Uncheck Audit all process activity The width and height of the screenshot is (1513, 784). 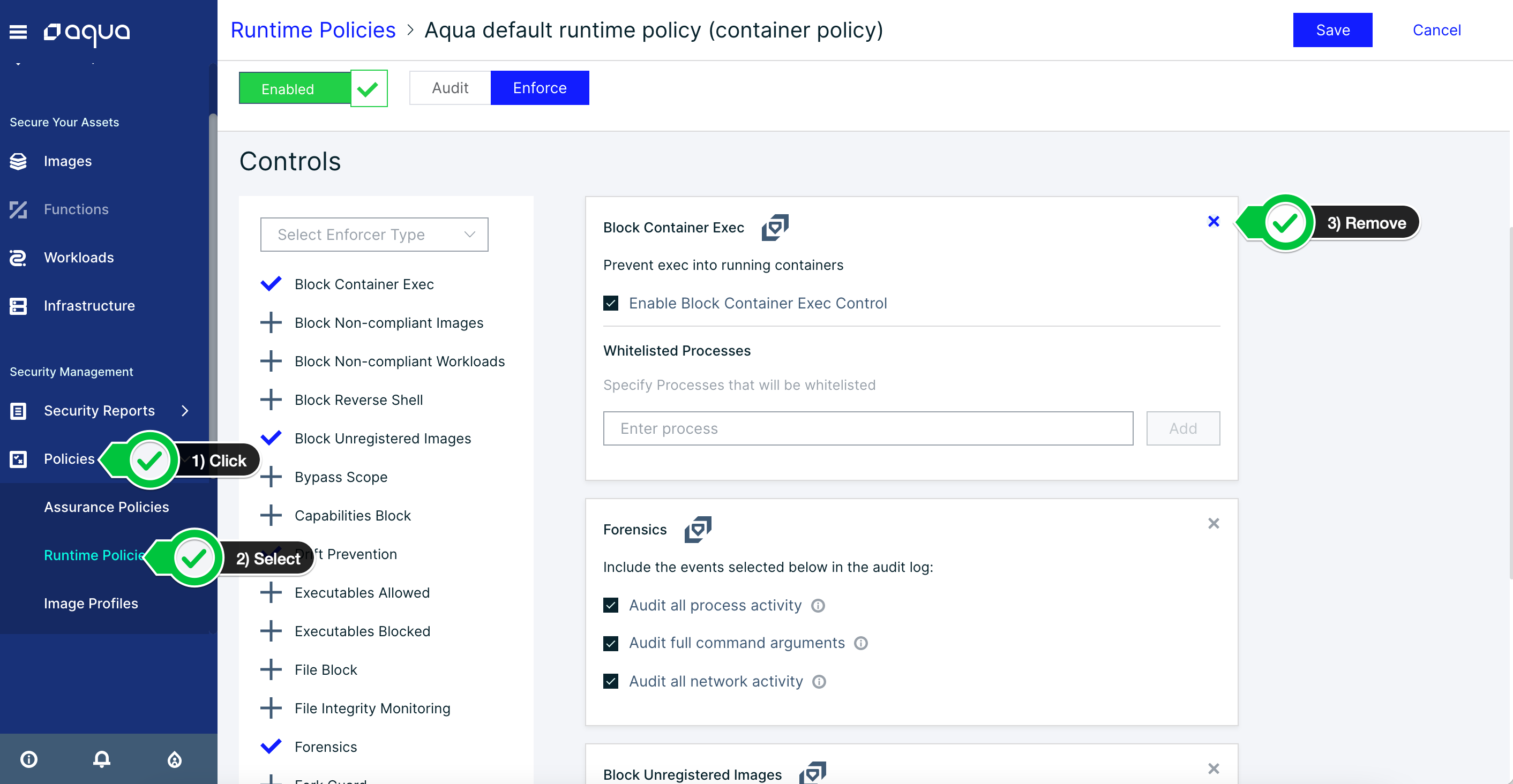coord(610,606)
